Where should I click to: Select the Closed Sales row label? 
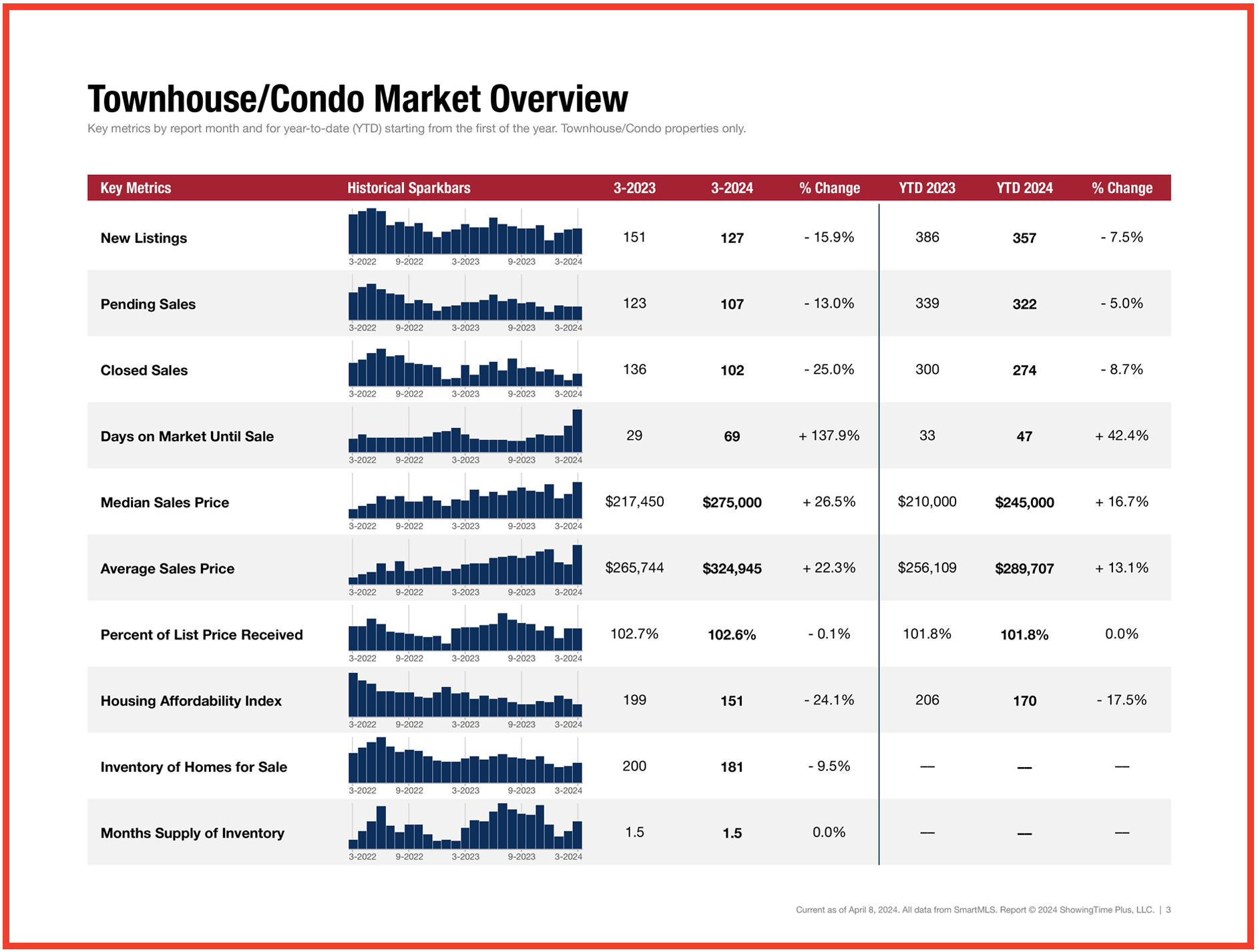point(144,370)
